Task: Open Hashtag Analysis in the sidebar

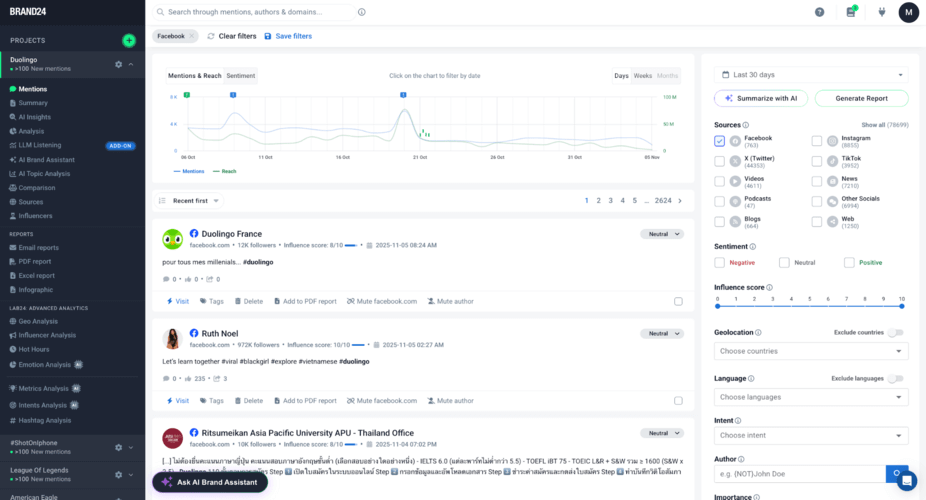Action: [44, 420]
